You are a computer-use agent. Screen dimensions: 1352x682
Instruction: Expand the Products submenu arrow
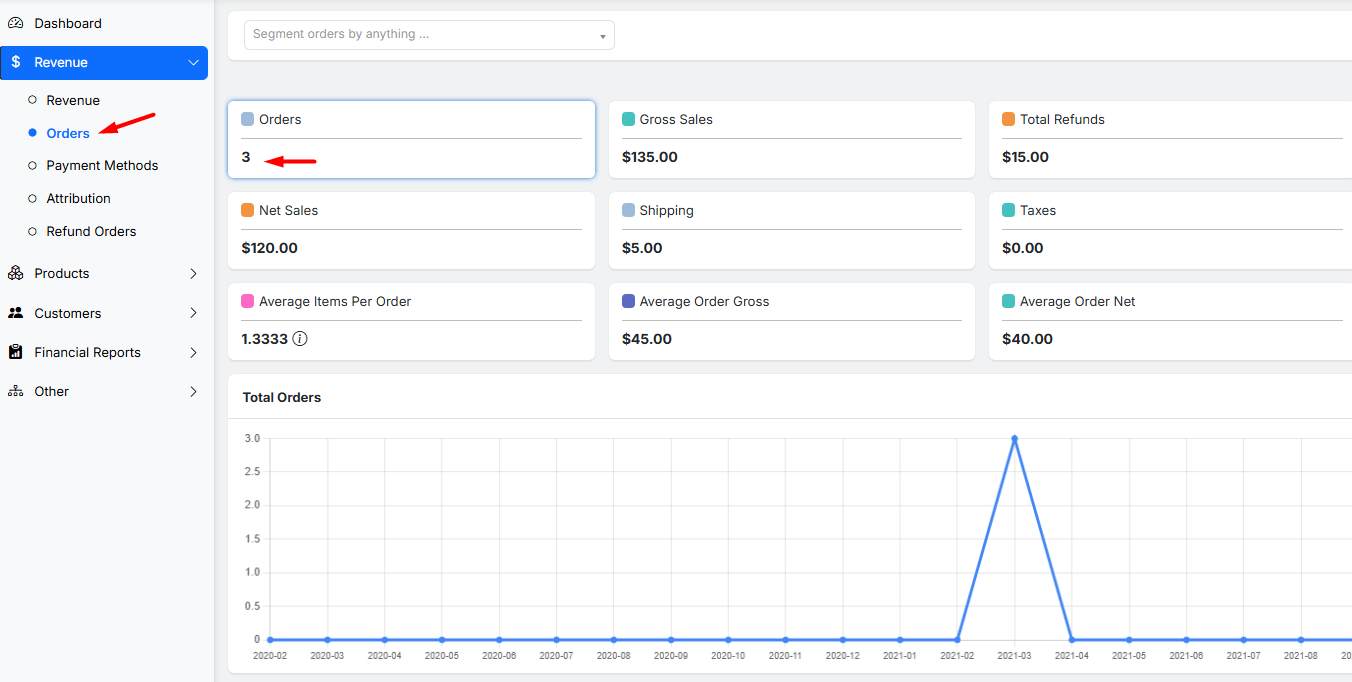[194, 273]
